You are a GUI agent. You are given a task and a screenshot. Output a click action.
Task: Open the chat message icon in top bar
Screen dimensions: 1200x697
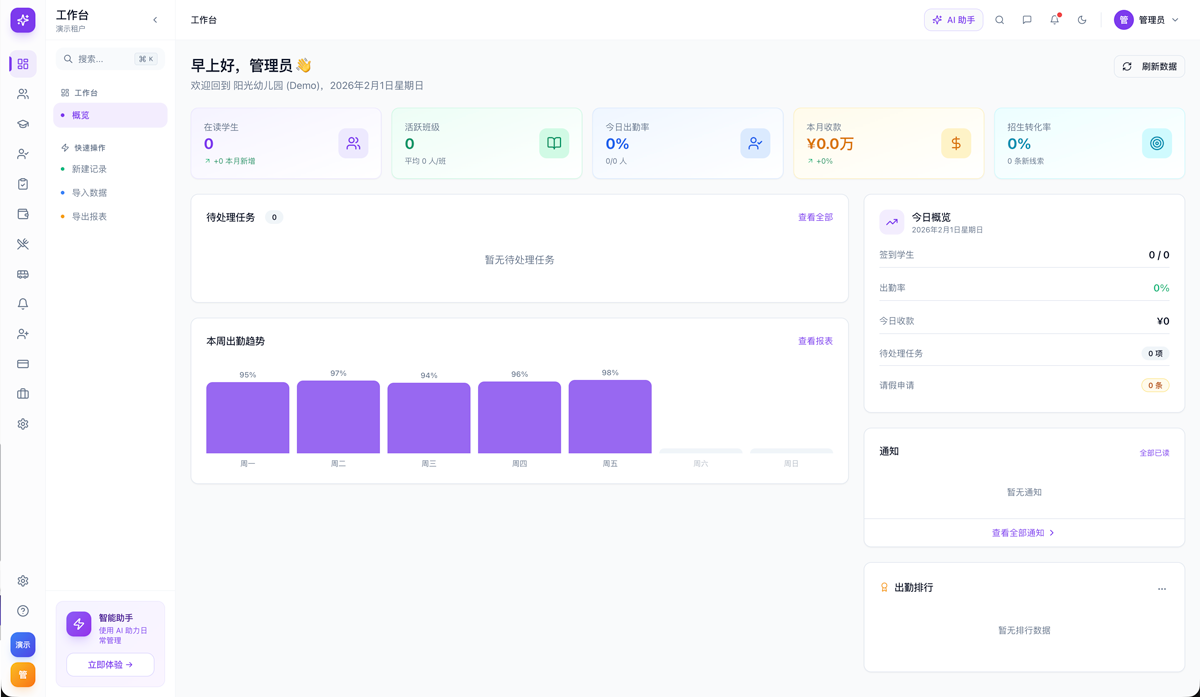click(x=1027, y=19)
